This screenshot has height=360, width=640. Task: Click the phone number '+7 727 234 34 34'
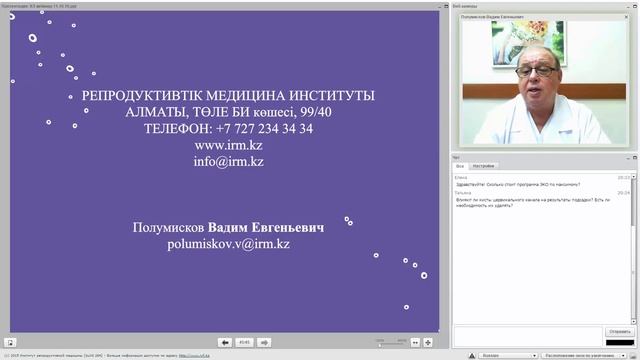(x=264, y=129)
